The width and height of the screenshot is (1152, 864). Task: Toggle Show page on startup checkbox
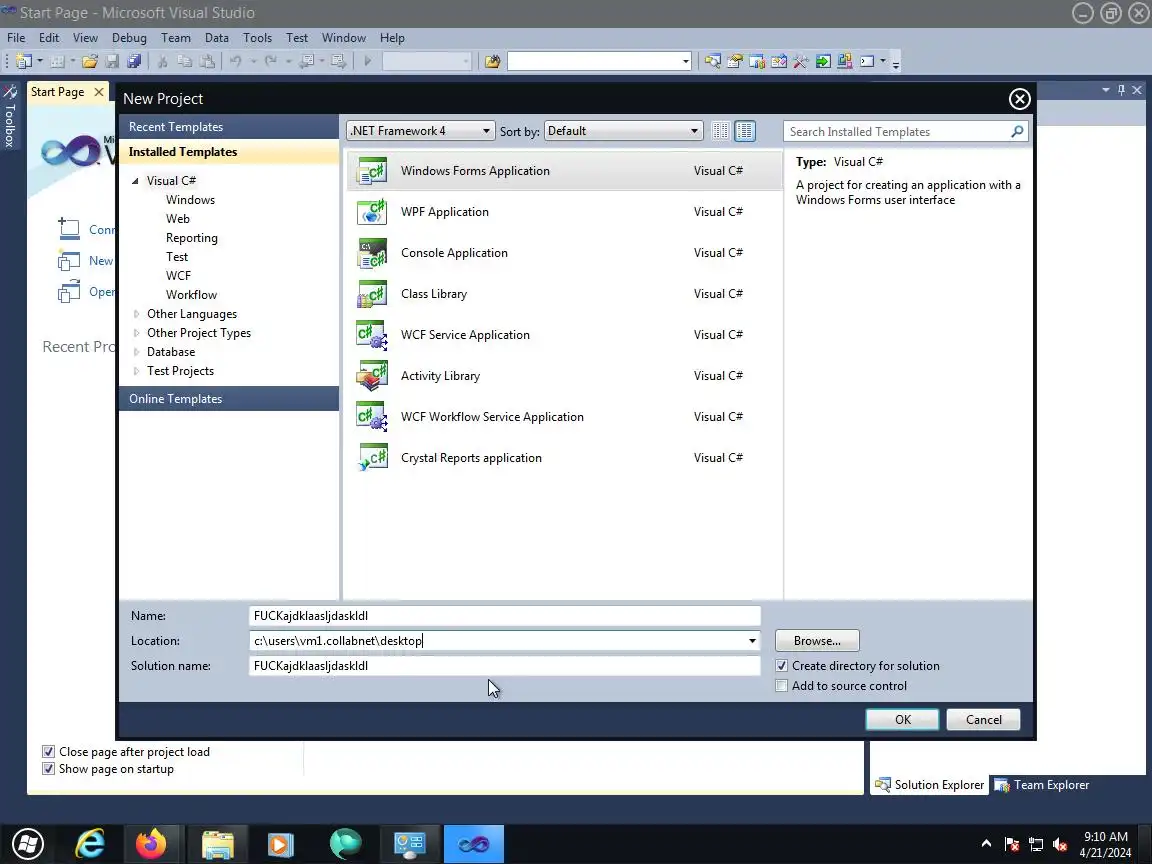point(48,768)
